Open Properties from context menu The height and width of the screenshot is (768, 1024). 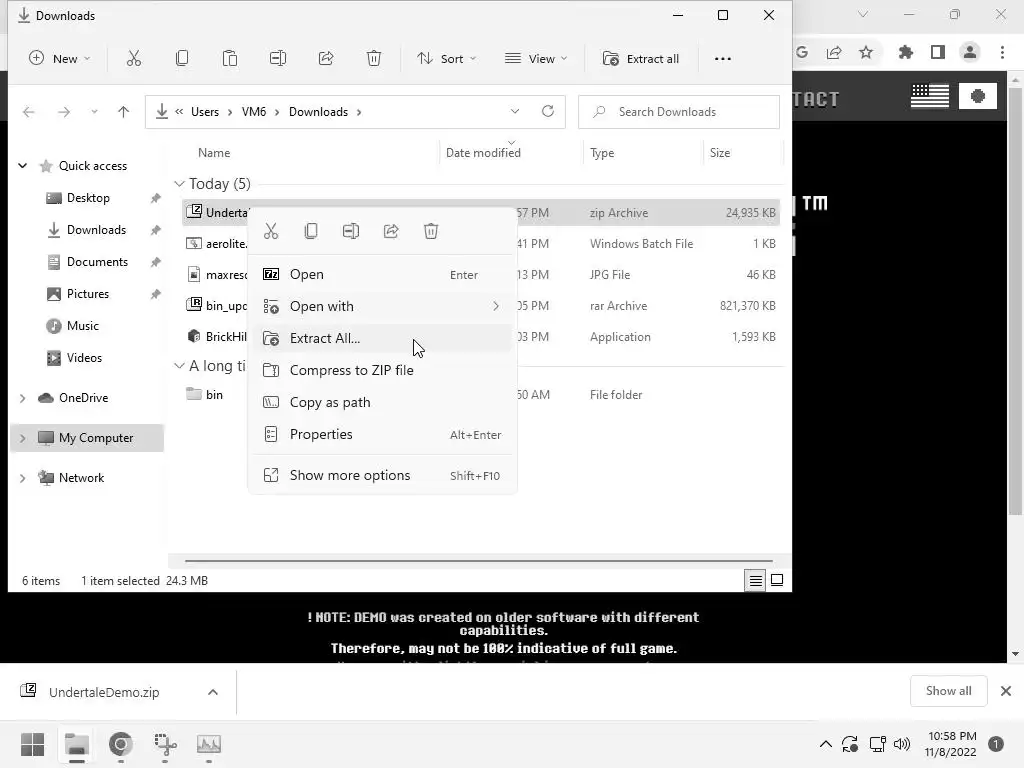click(x=383, y=434)
